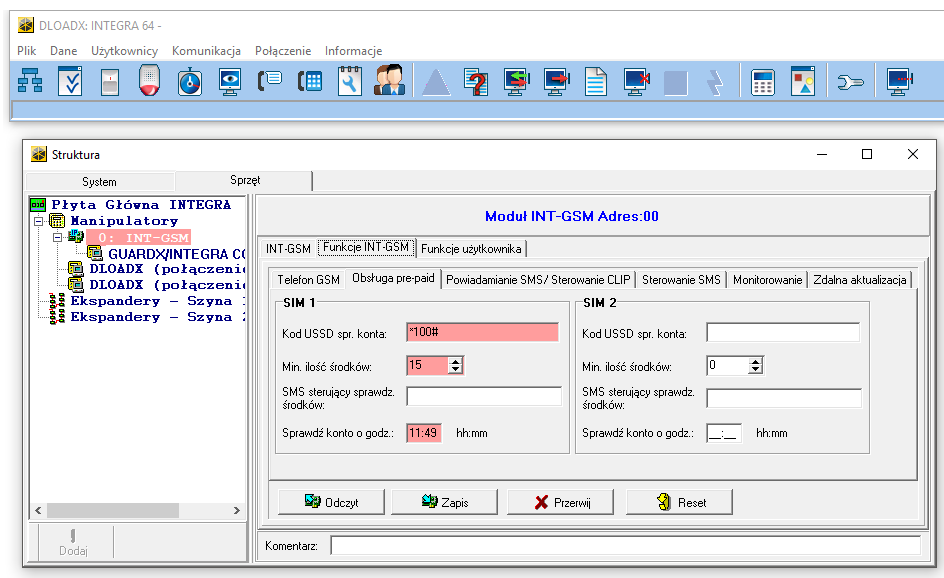The image size is (944, 578).
Task: Click the document with question mark icon
Action: click(x=476, y=81)
